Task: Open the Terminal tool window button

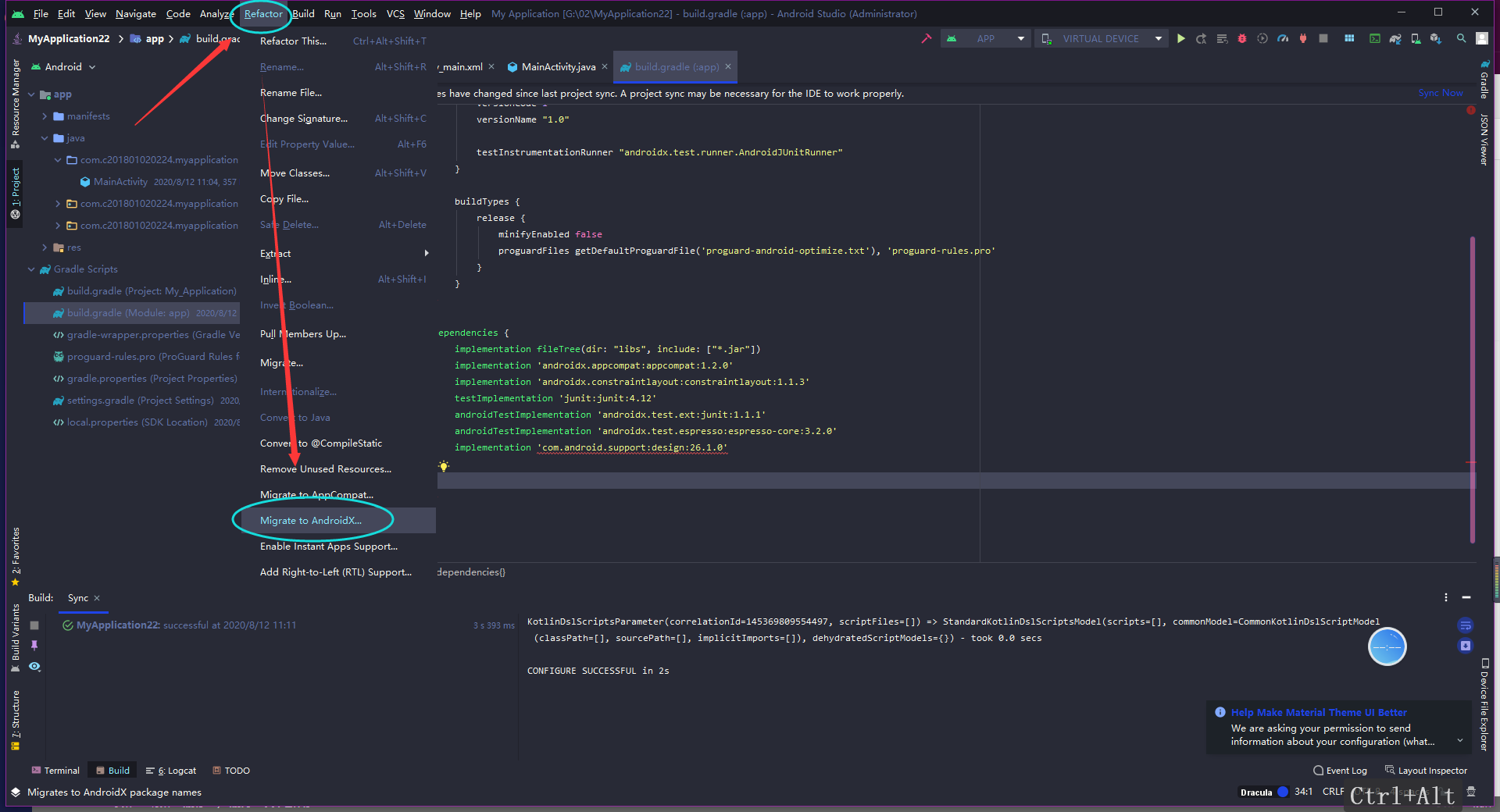Action: click(x=55, y=771)
